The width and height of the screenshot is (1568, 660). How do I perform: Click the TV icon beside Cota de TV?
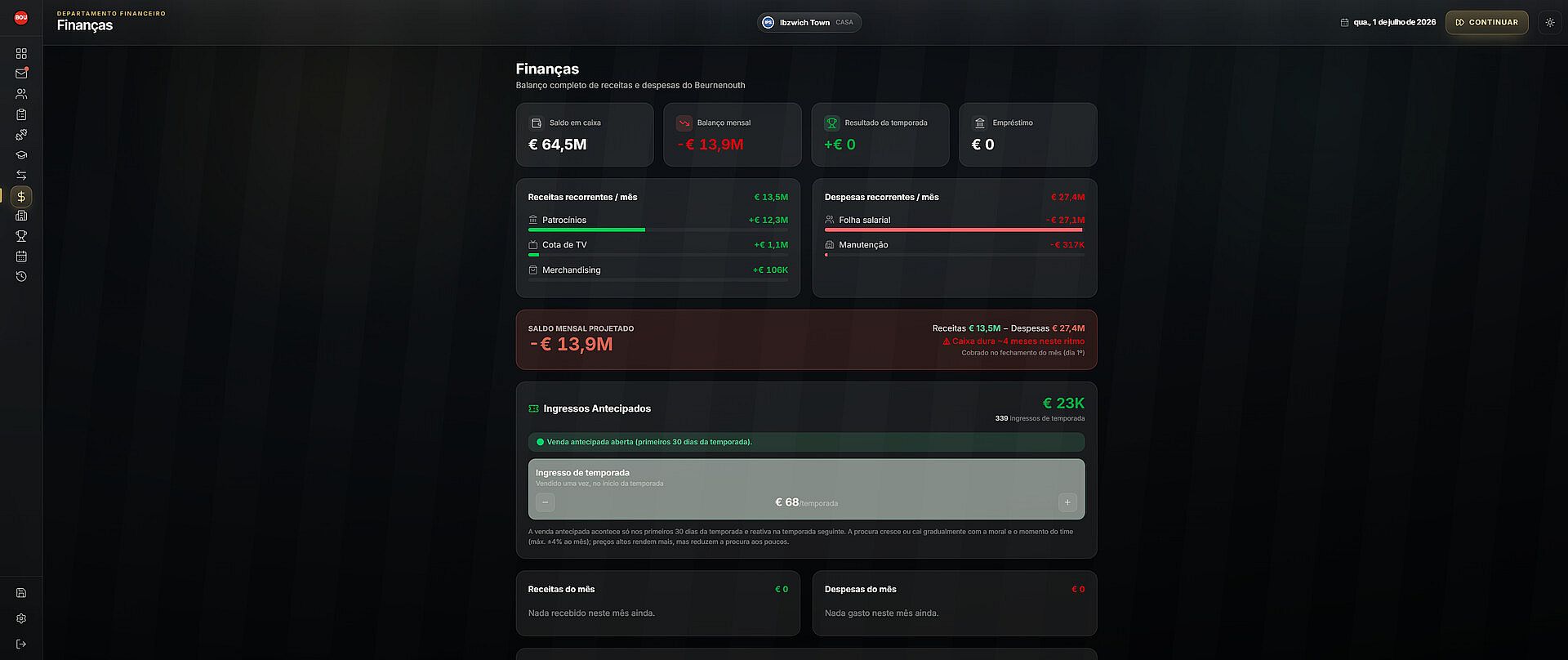click(x=533, y=245)
